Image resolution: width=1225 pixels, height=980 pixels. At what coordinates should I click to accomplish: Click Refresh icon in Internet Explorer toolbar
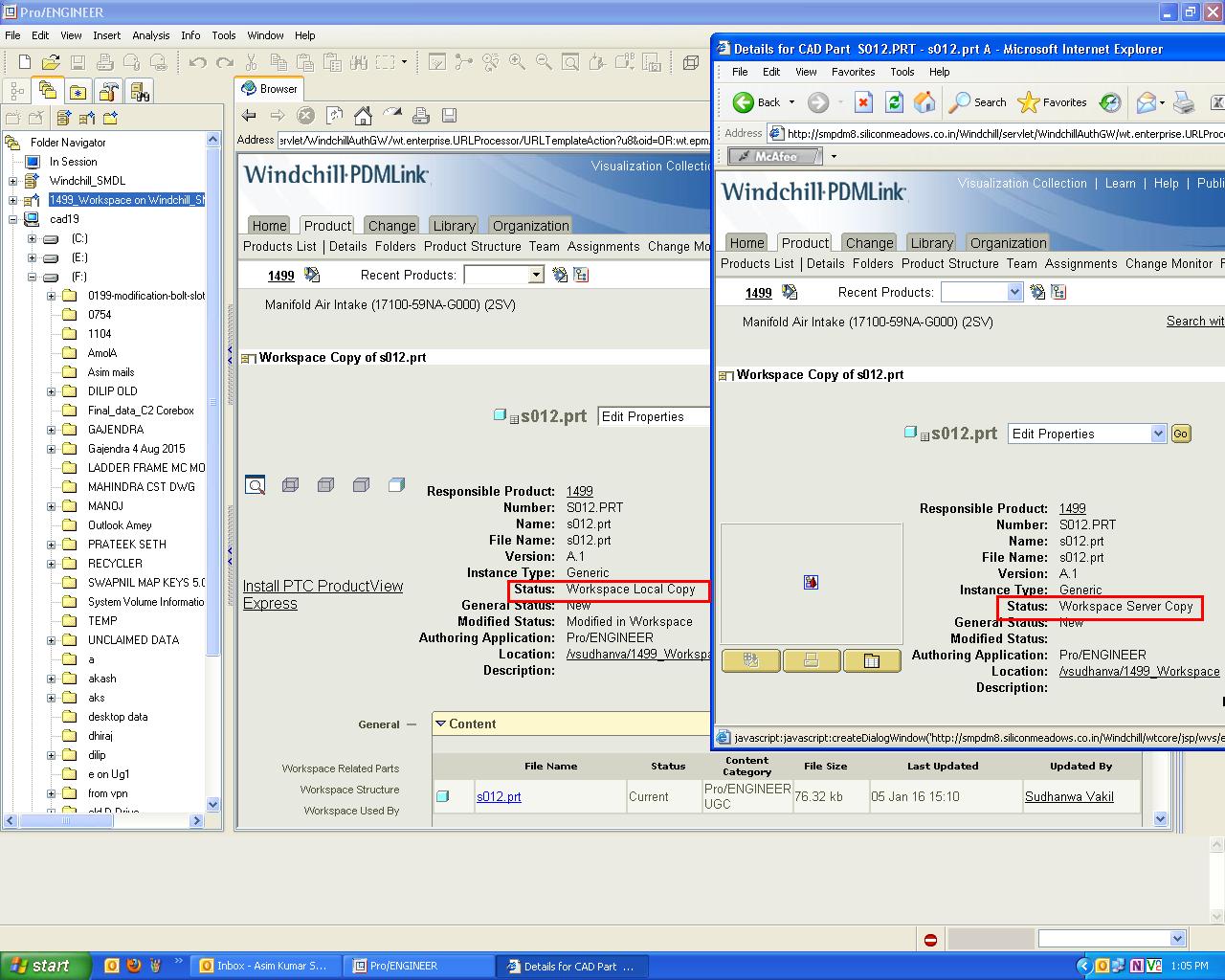pyautogui.click(x=894, y=102)
